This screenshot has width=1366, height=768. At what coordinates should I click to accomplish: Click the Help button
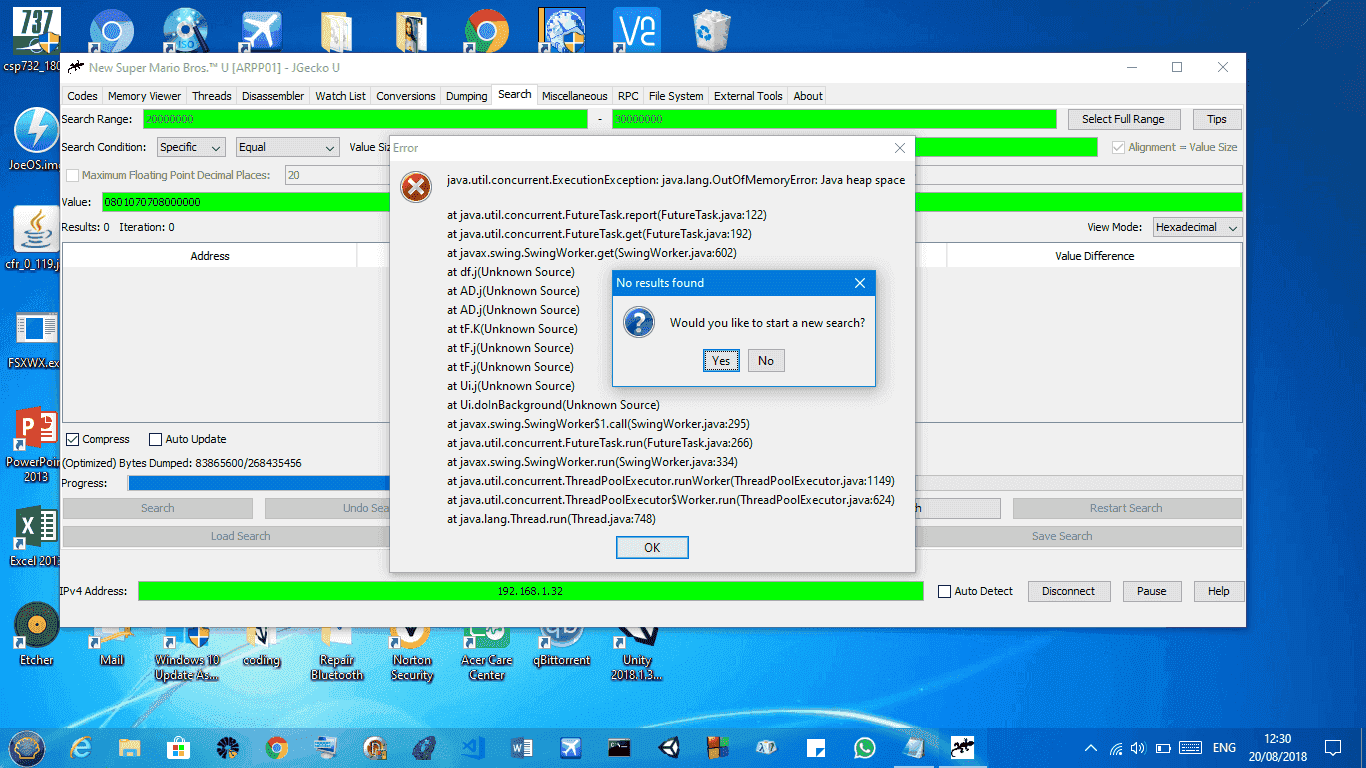coord(1218,591)
